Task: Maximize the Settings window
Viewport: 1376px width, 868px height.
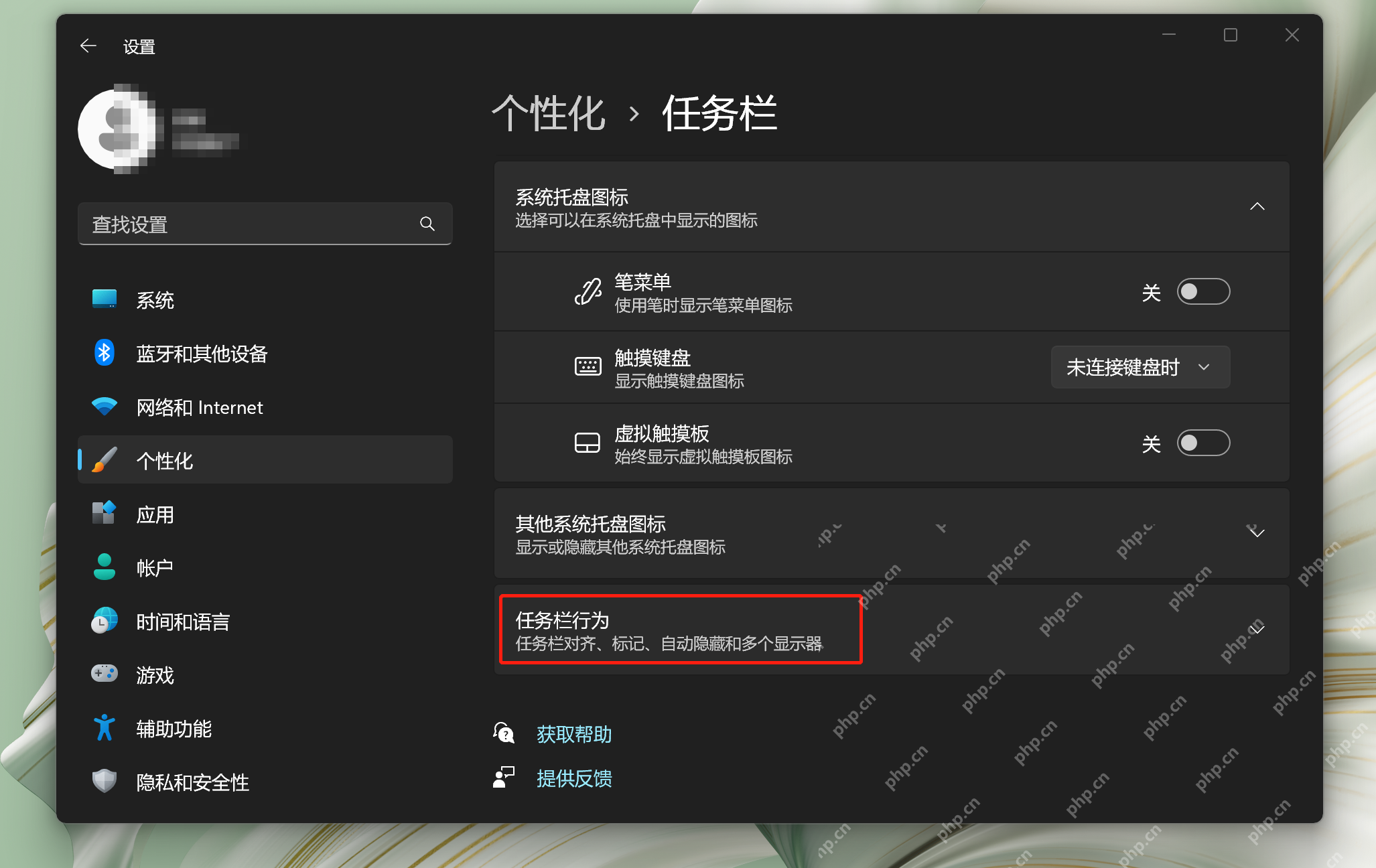Action: tap(1231, 35)
